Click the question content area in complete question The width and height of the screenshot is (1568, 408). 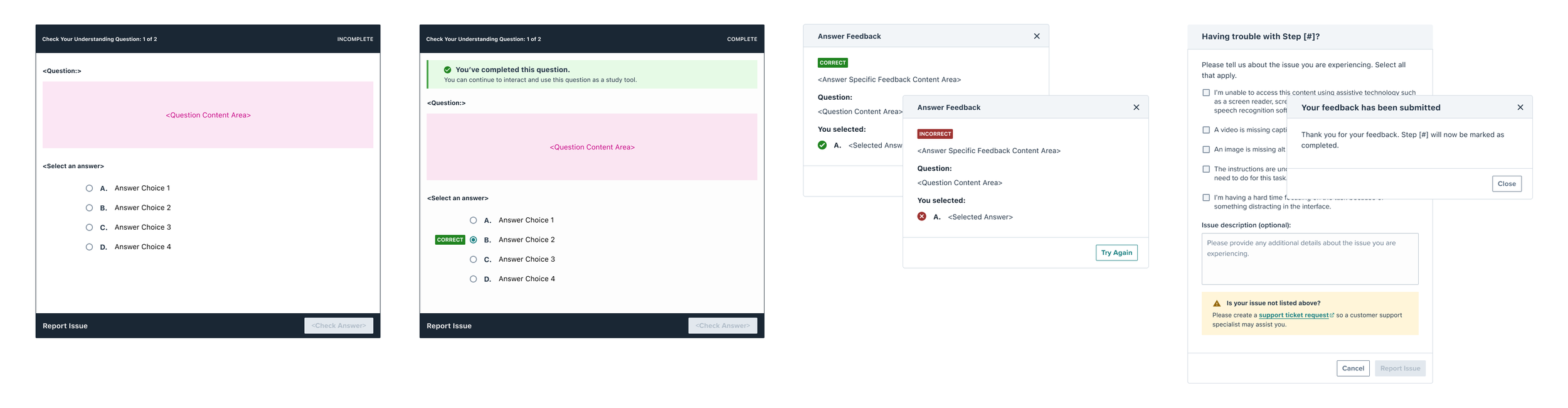[591, 147]
